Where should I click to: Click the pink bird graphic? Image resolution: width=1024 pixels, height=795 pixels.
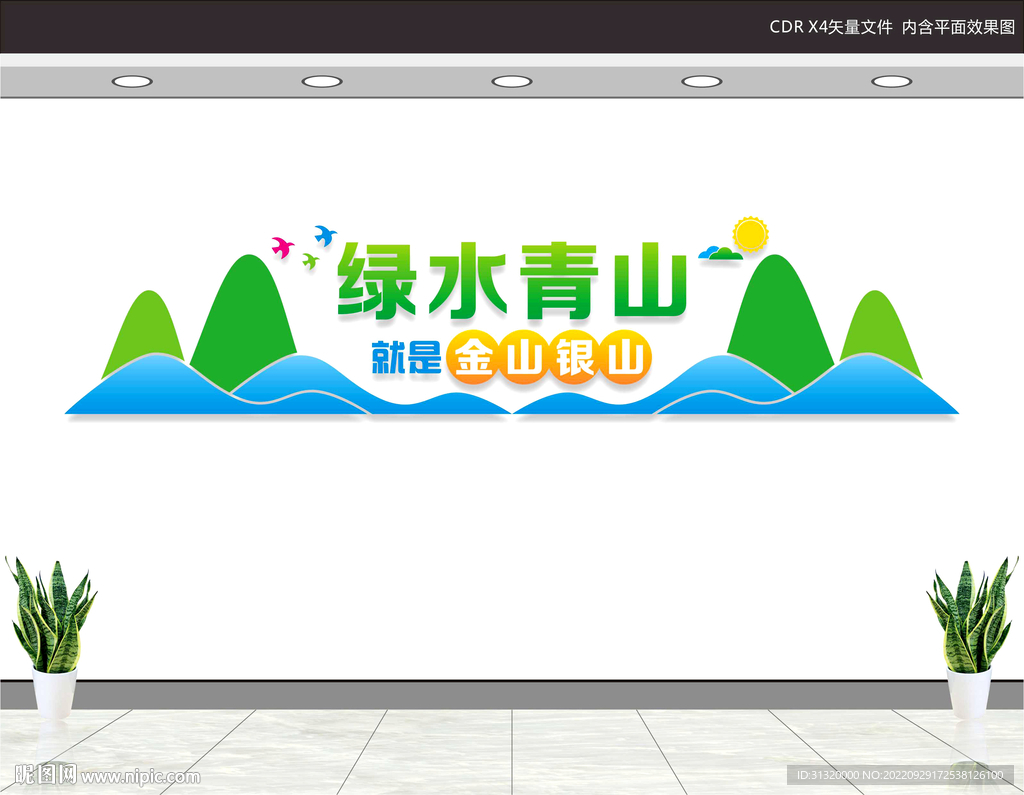[x=282, y=247]
